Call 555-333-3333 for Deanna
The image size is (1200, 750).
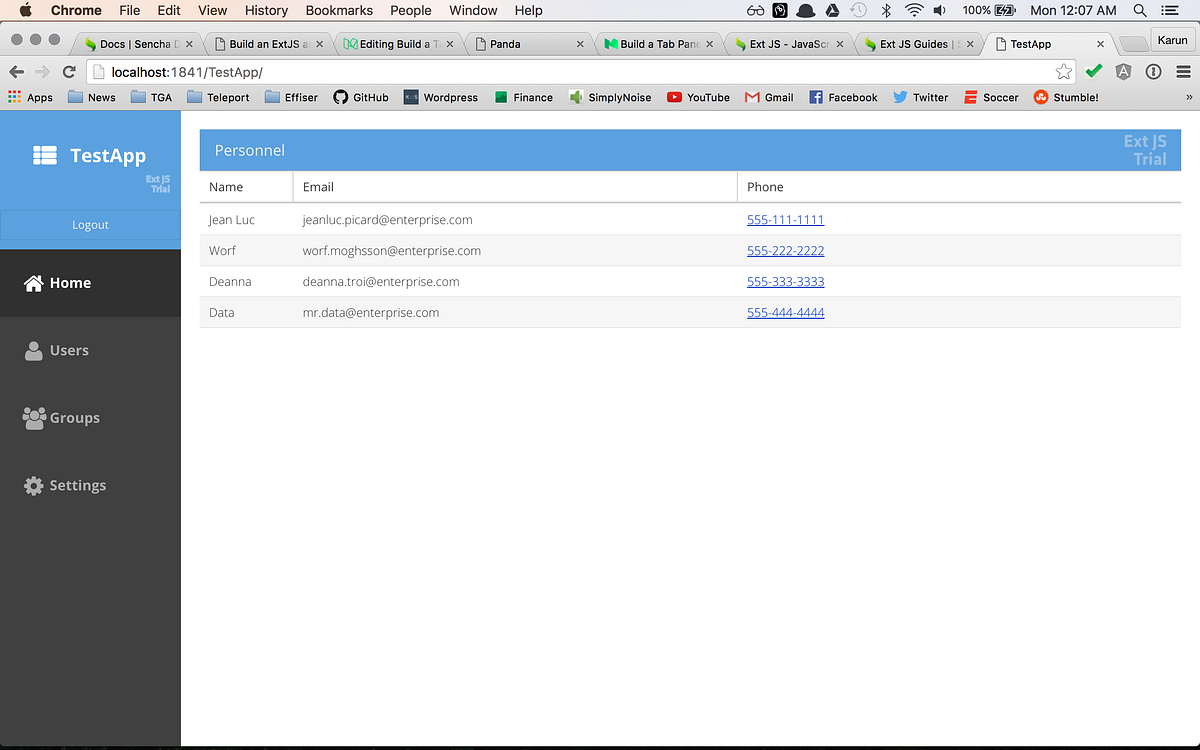tap(785, 281)
